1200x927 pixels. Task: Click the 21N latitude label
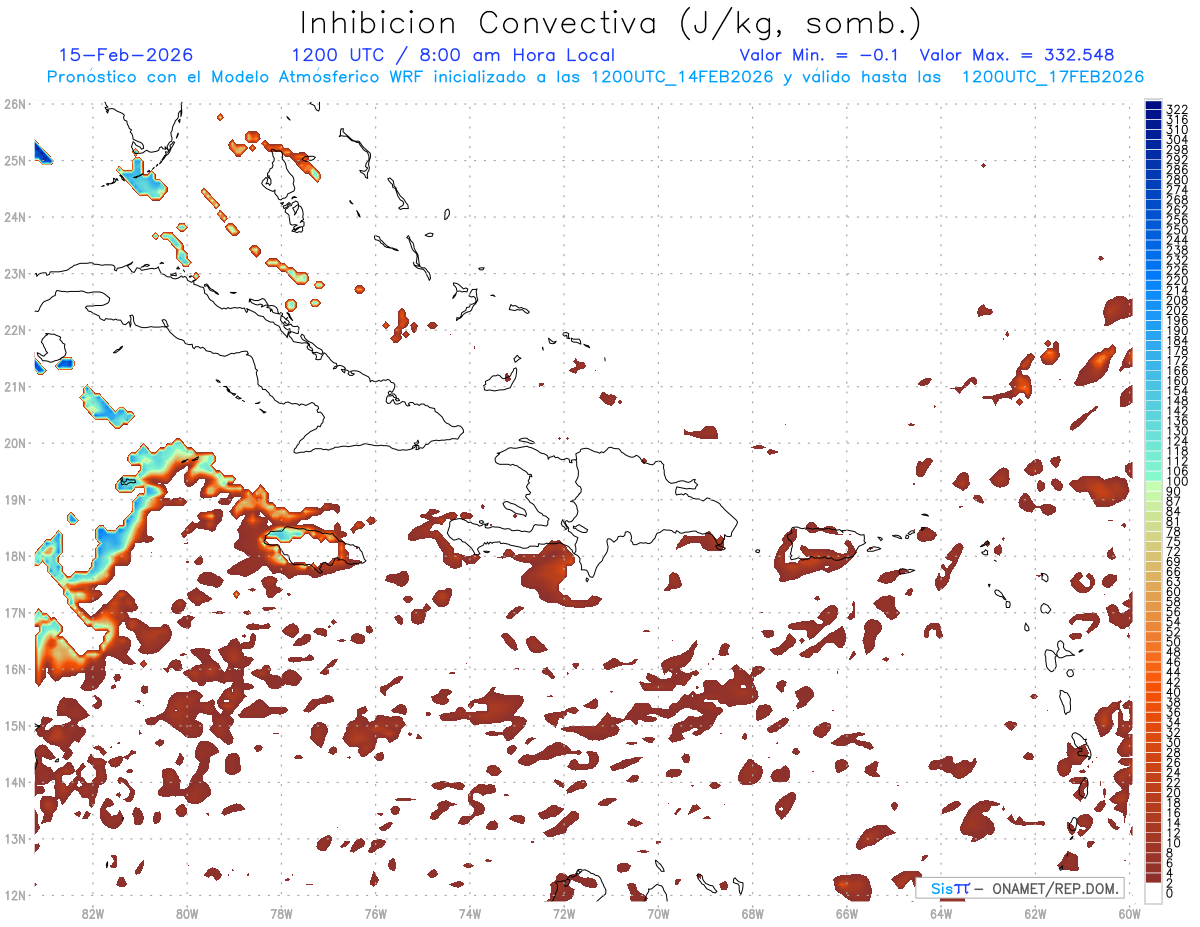pyautogui.click(x=15, y=386)
